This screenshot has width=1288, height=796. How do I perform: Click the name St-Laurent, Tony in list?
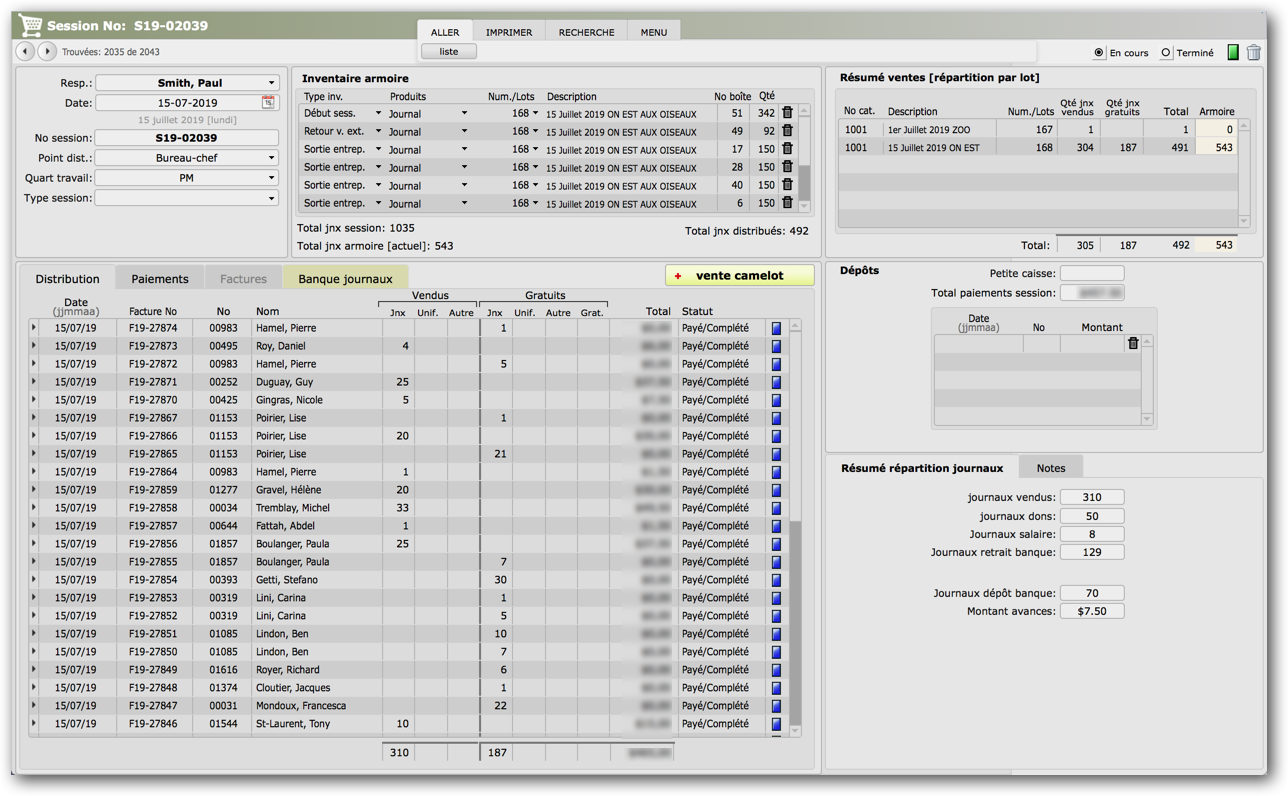click(x=292, y=724)
